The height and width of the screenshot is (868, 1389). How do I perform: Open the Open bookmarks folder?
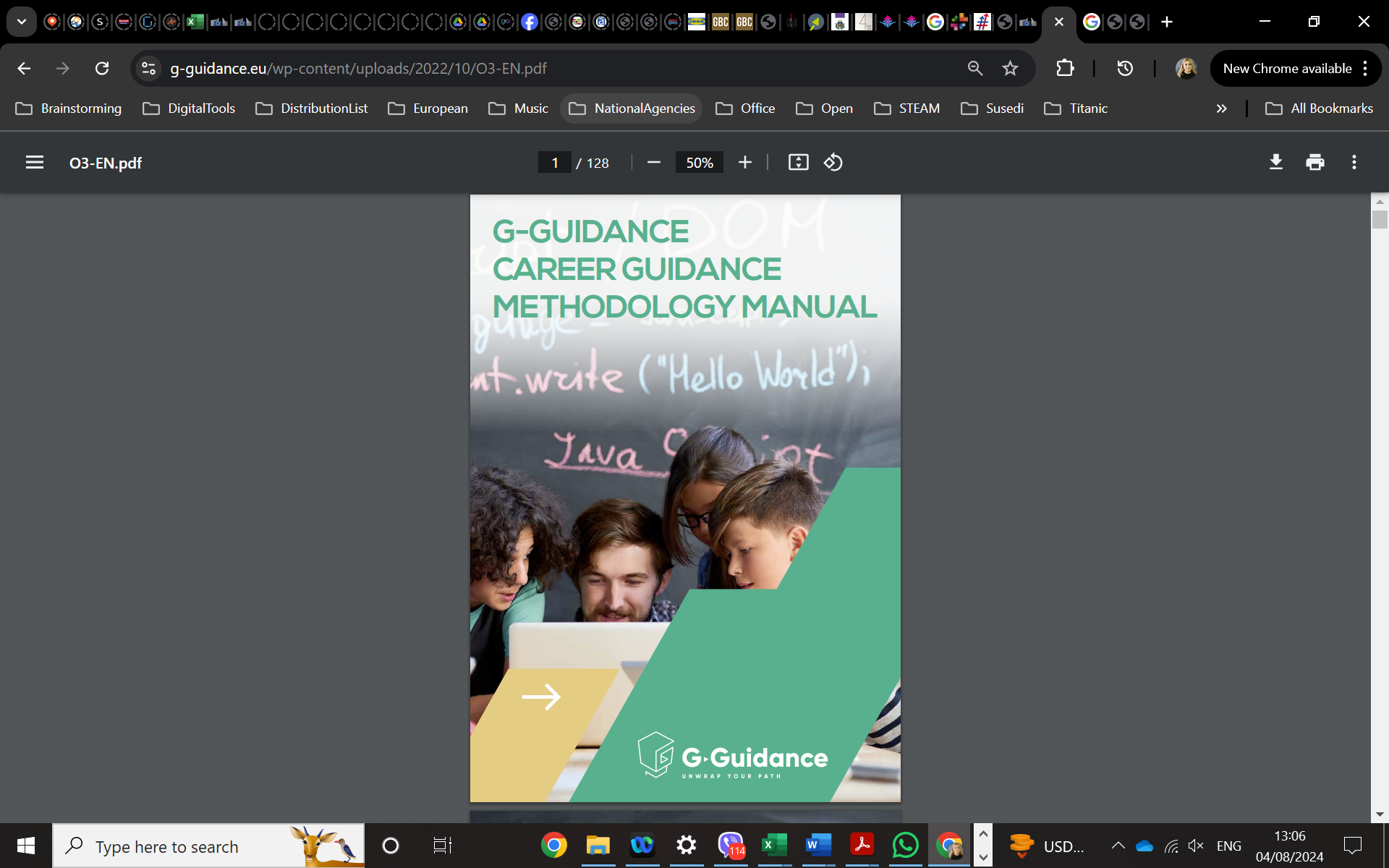pyautogui.click(x=825, y=109)
